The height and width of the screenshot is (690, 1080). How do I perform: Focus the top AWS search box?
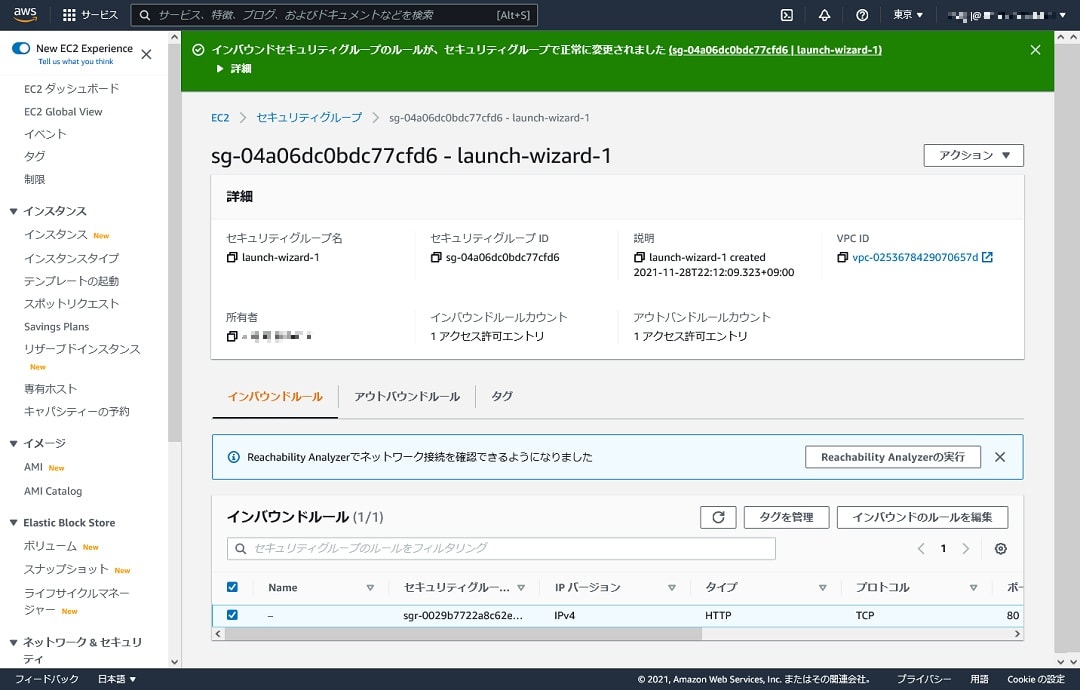[x=334, y=14]
